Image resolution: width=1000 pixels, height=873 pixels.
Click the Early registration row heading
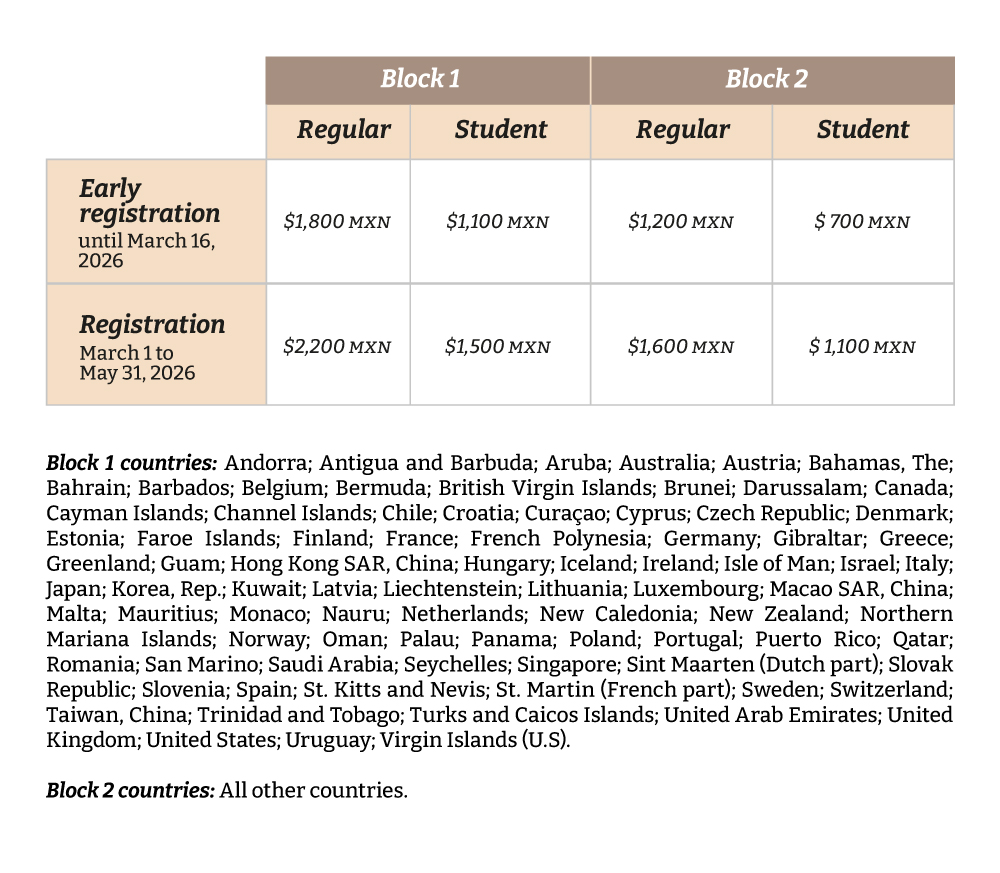(x=150, y=201)
